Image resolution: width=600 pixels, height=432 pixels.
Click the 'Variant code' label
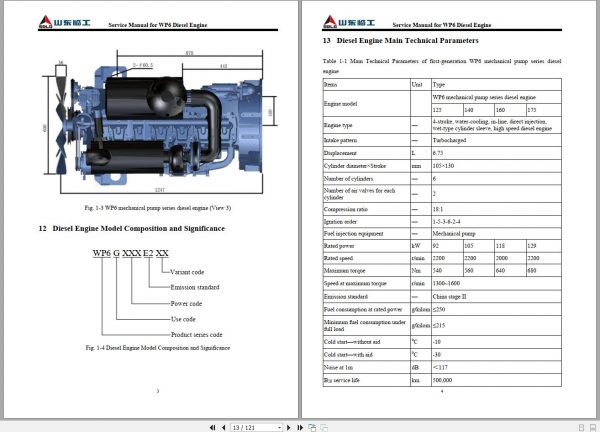187,272
